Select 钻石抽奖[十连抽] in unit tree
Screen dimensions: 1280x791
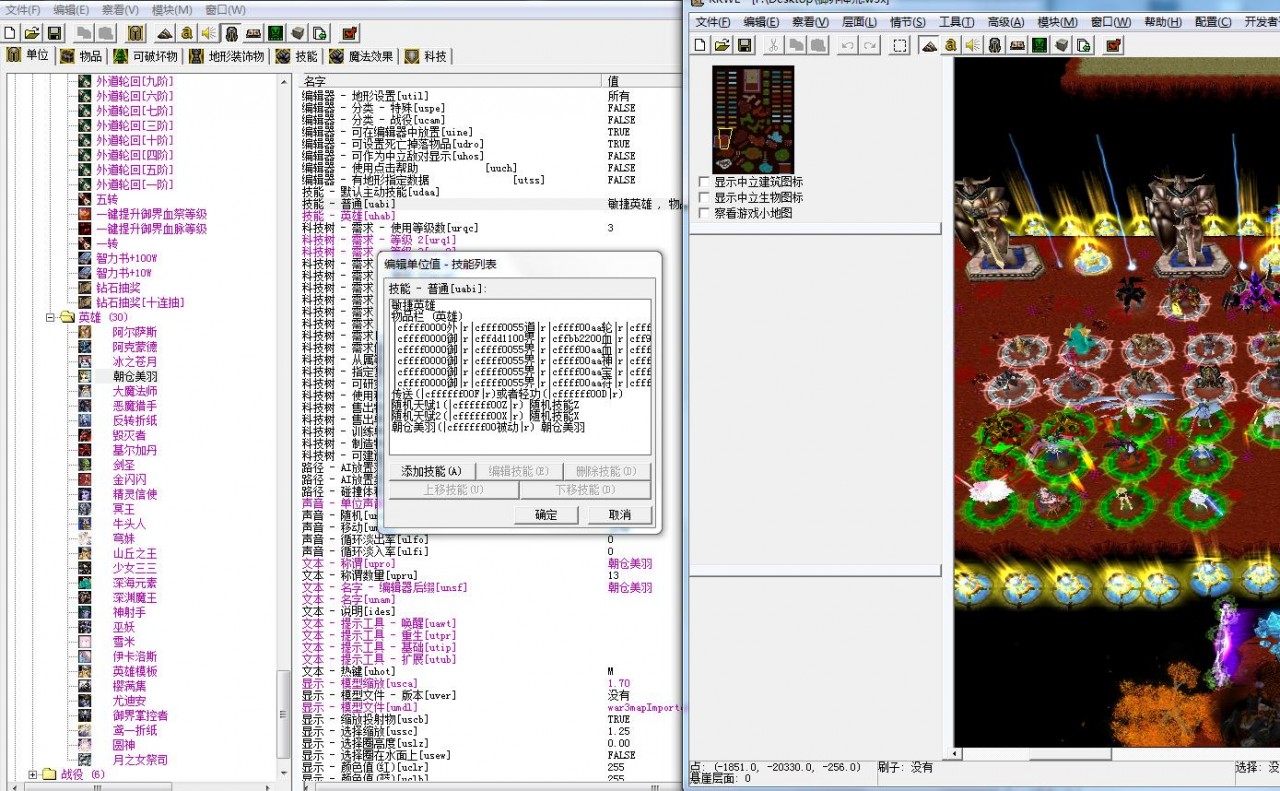coord(140,302)
